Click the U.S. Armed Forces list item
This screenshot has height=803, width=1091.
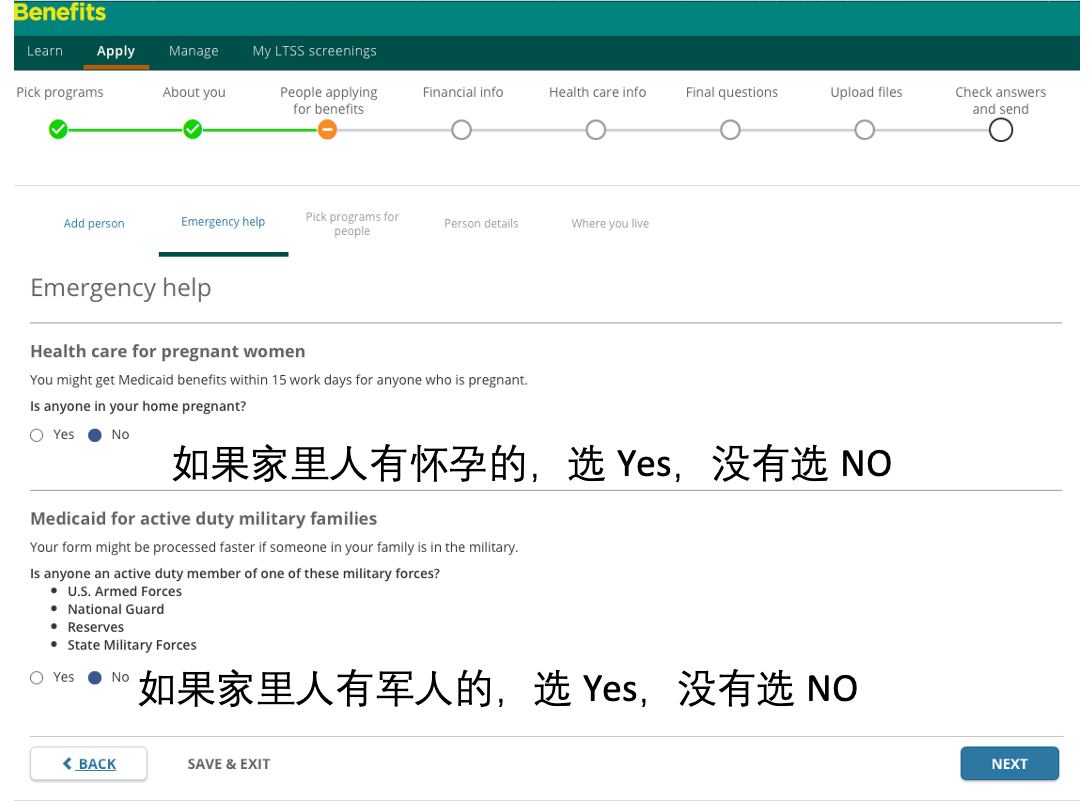click(125, 591)
